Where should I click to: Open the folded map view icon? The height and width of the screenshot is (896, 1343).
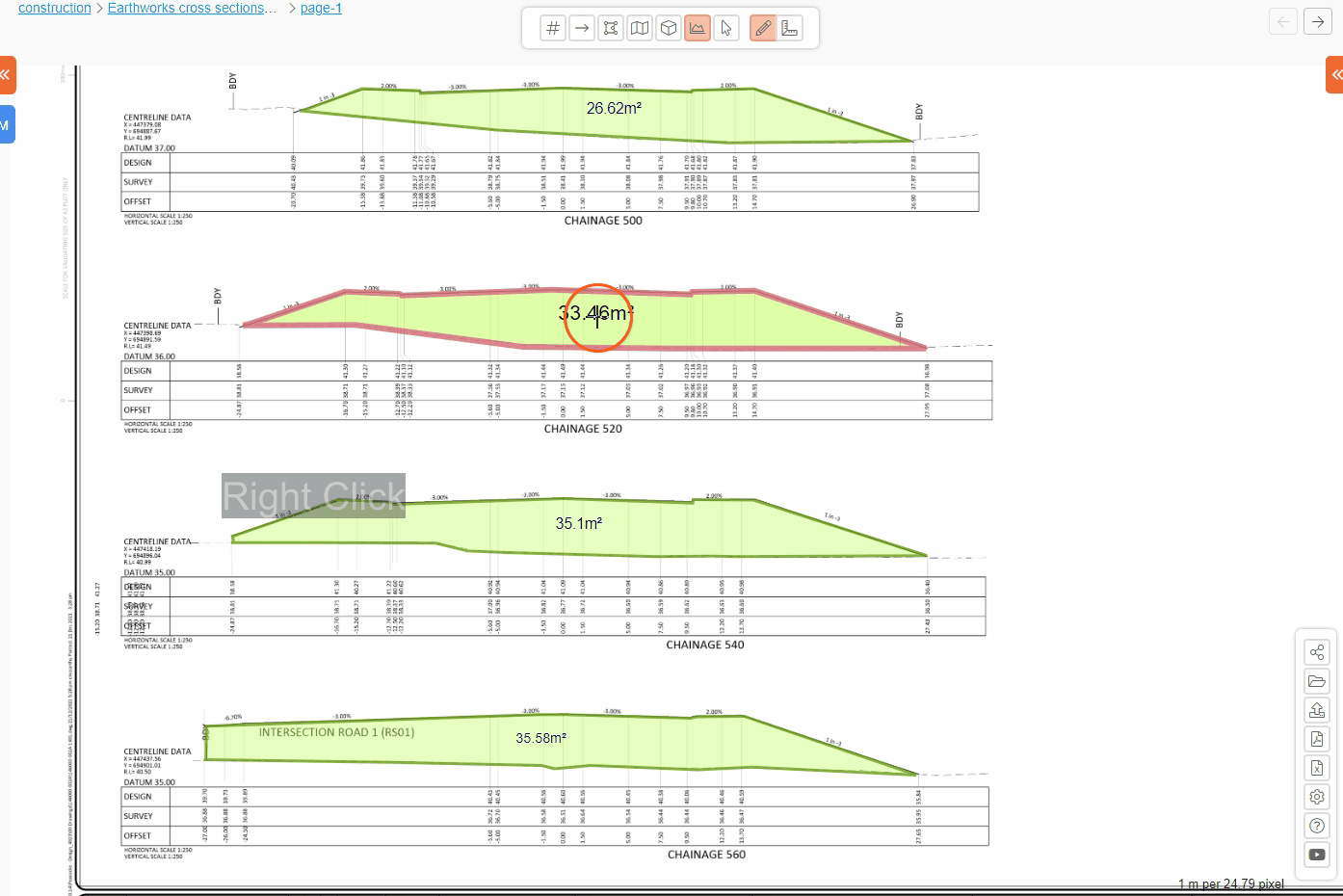tap(640, 28)
